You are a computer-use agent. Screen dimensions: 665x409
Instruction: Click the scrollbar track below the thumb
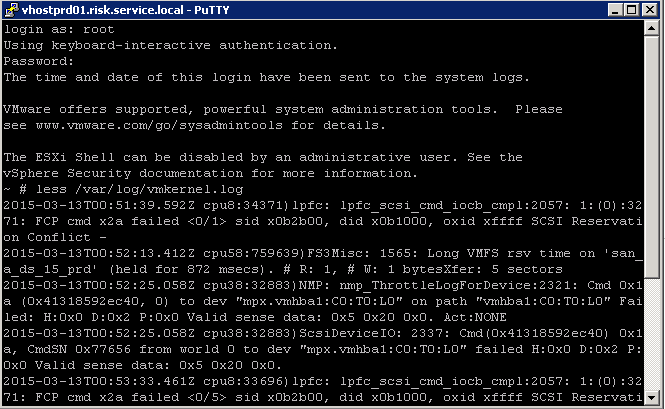(651, 334)
